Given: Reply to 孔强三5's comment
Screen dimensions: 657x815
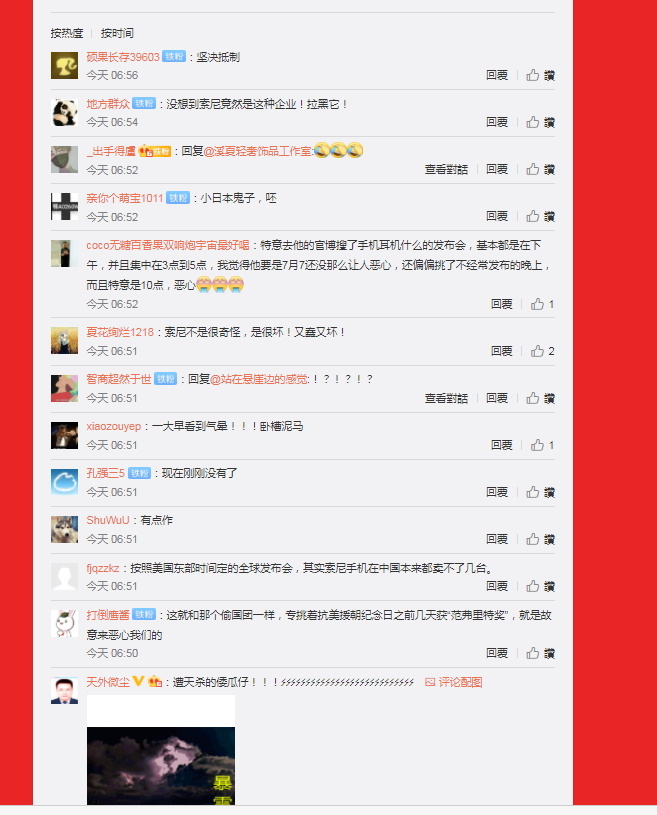Looking at the screenshot, I should 497,492.
